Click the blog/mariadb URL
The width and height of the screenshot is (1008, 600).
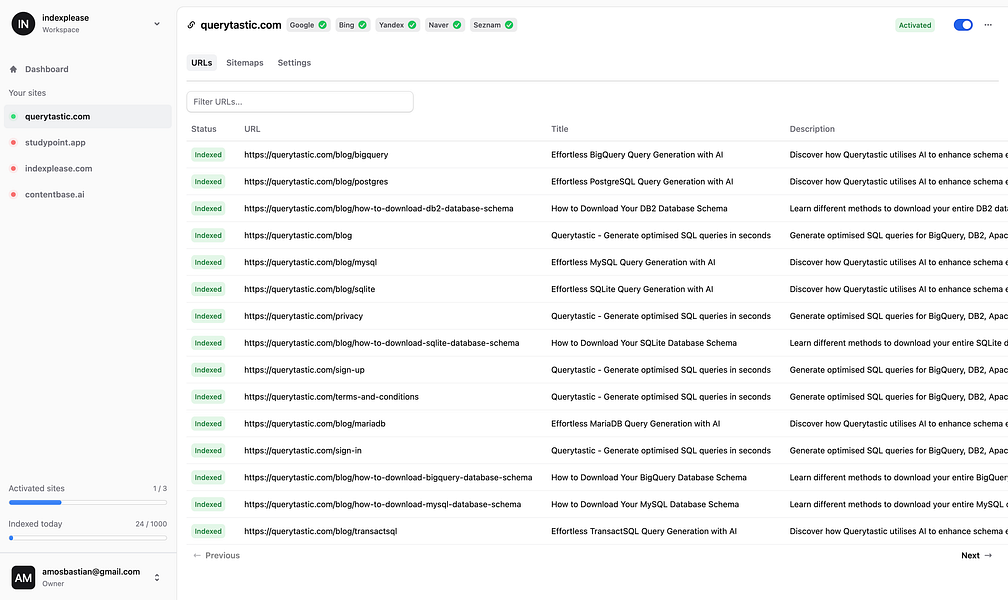[315, 424]
